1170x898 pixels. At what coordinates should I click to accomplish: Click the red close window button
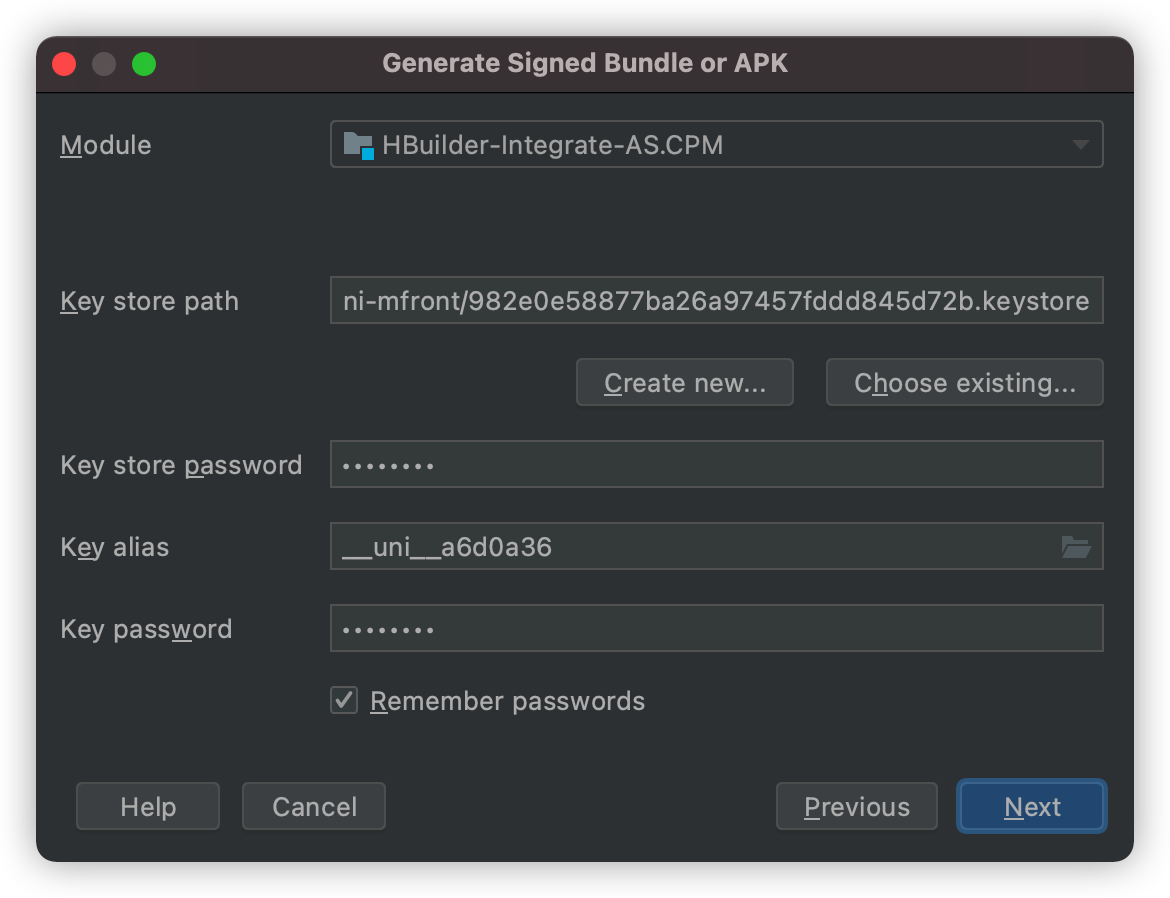[x=64, y=64]
